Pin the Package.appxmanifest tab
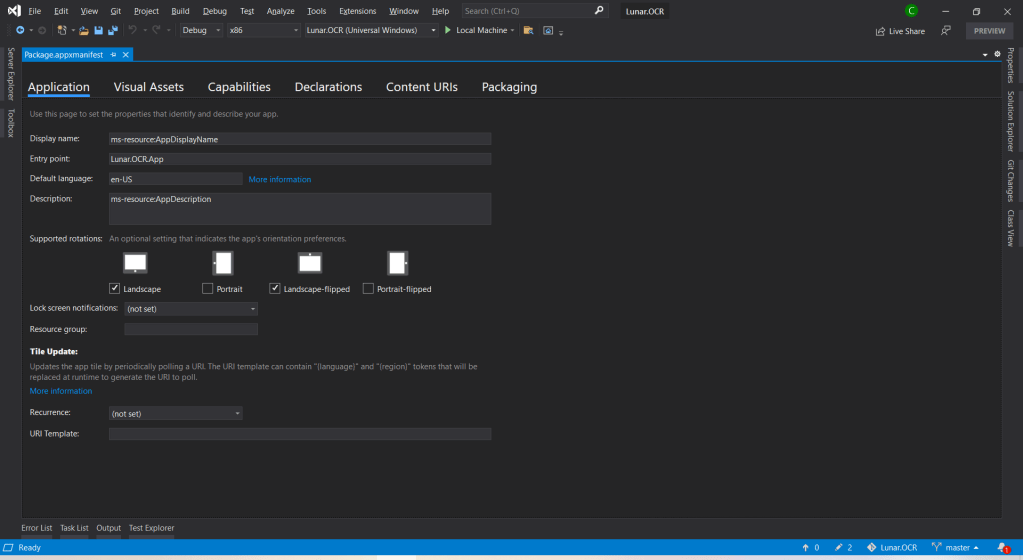 (114, 54)
